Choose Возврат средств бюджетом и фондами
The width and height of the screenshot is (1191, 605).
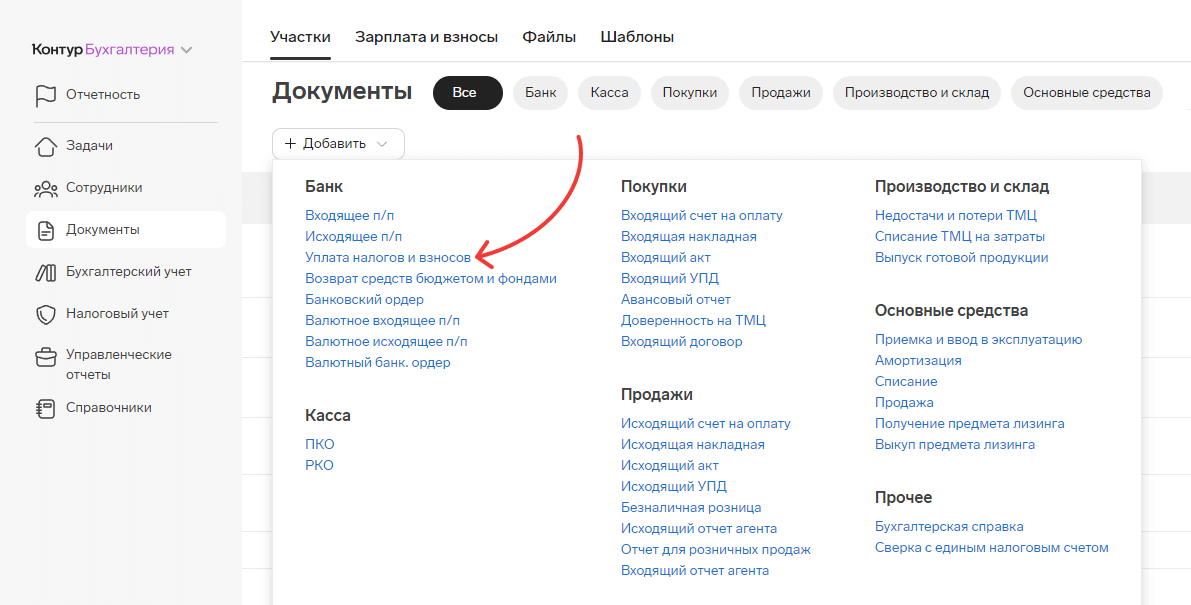[431, 279]
